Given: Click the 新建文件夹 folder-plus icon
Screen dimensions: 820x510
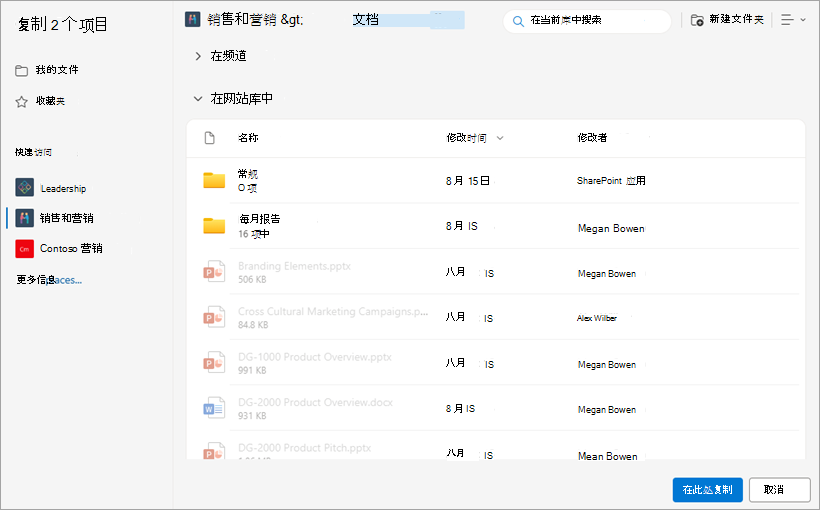Looking at the screenshot, I should click(697, 20).
